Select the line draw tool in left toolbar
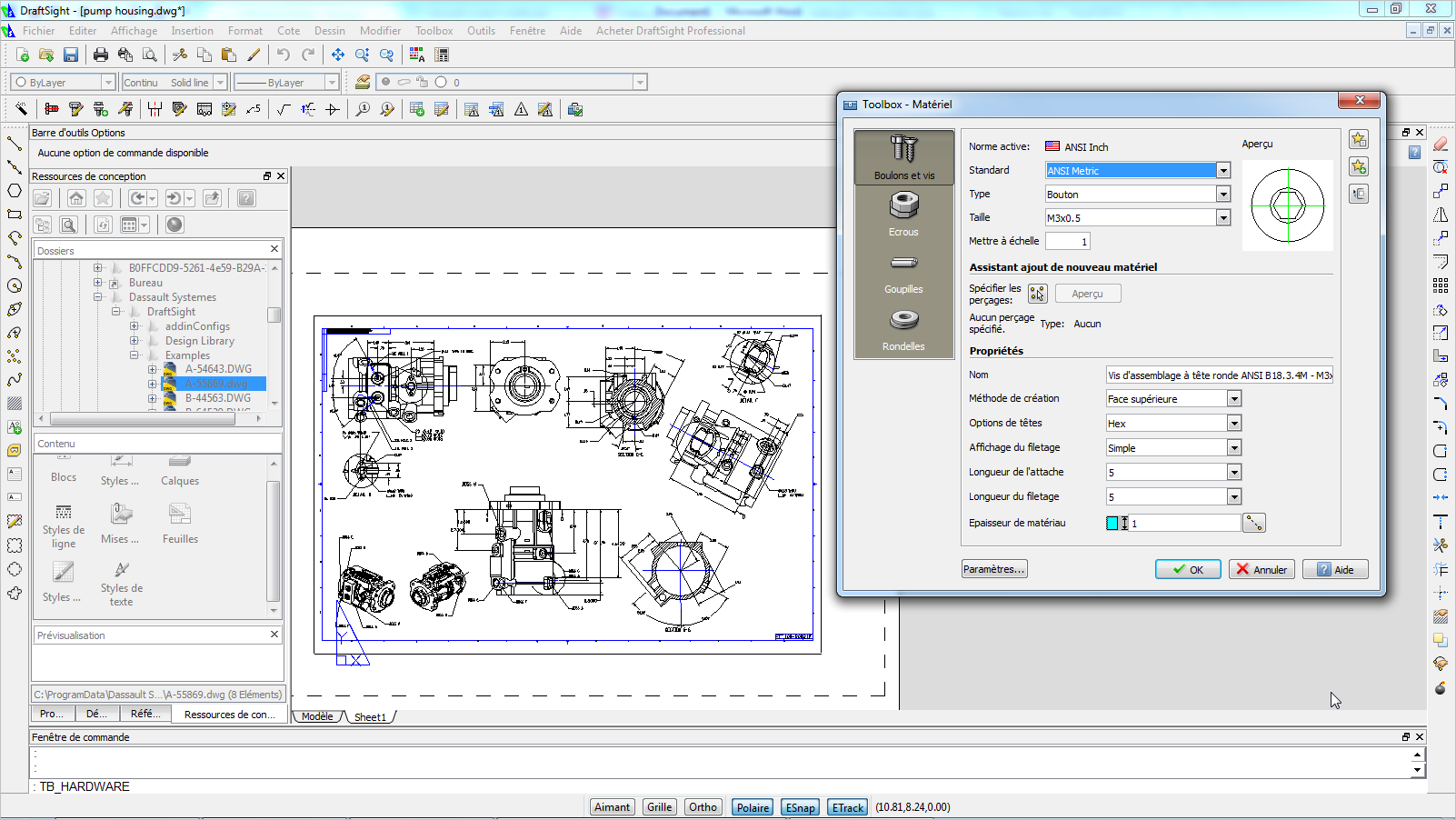The width and height of the screenshot is (1456, 820). [x=15, y=144]
